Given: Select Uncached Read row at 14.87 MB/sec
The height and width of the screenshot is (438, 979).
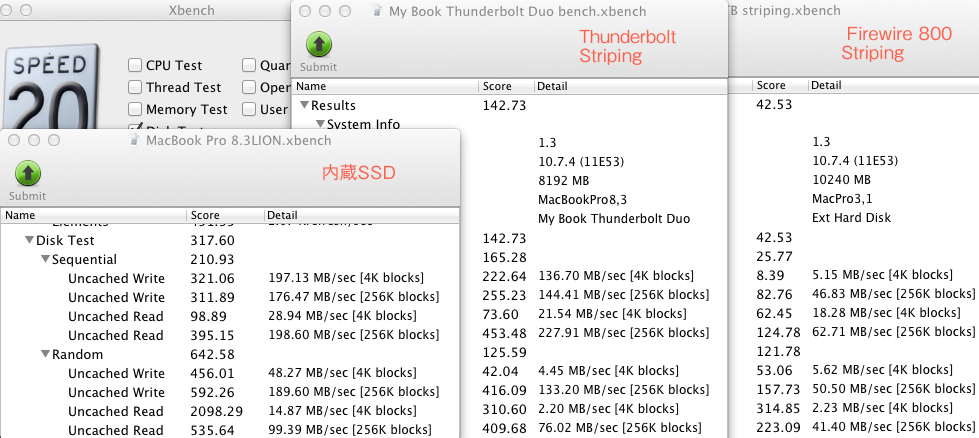Looking at the screenshot, I should pyautogui.click(x=230, y=411).
